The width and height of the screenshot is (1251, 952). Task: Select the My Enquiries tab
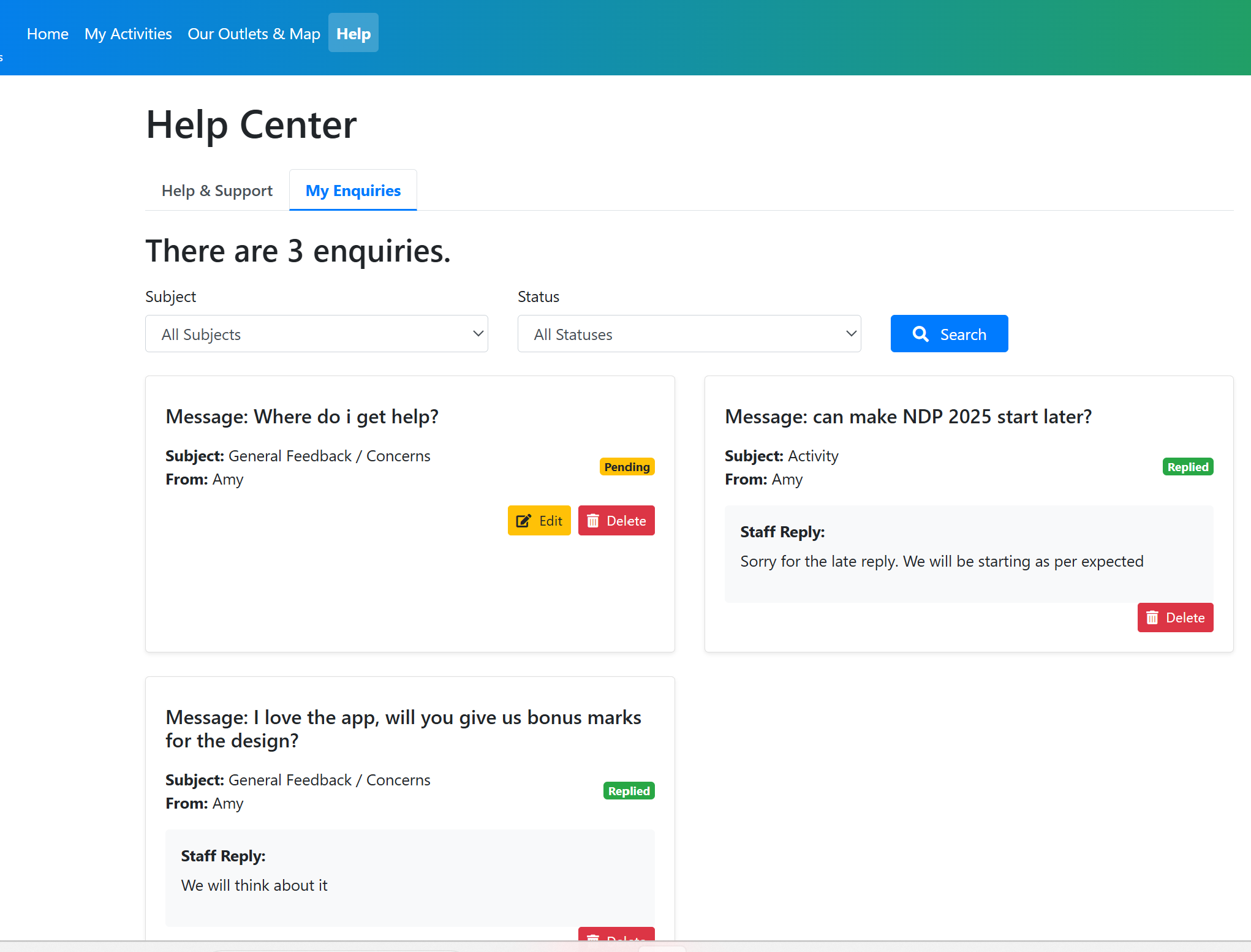tap(353, 191)
